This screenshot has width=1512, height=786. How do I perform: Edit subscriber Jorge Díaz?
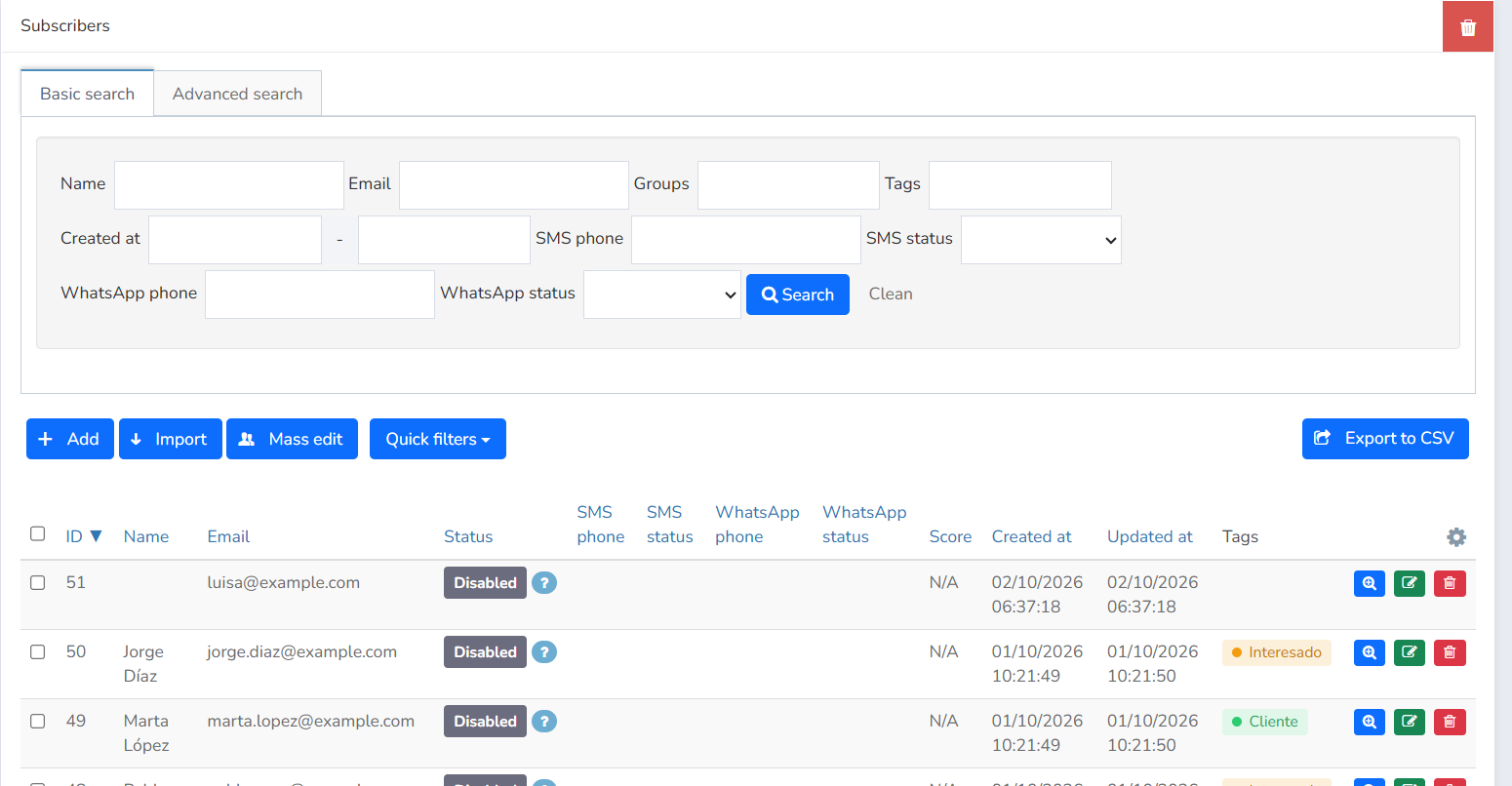[1409, 653]
